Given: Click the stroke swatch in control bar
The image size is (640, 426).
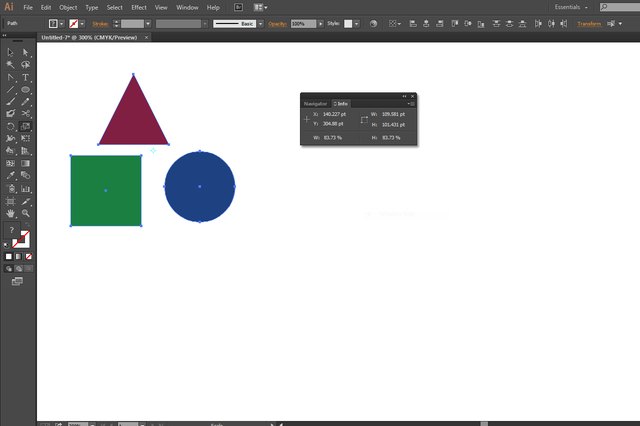Looking at the screenshot, I should (x=73, y=24).
